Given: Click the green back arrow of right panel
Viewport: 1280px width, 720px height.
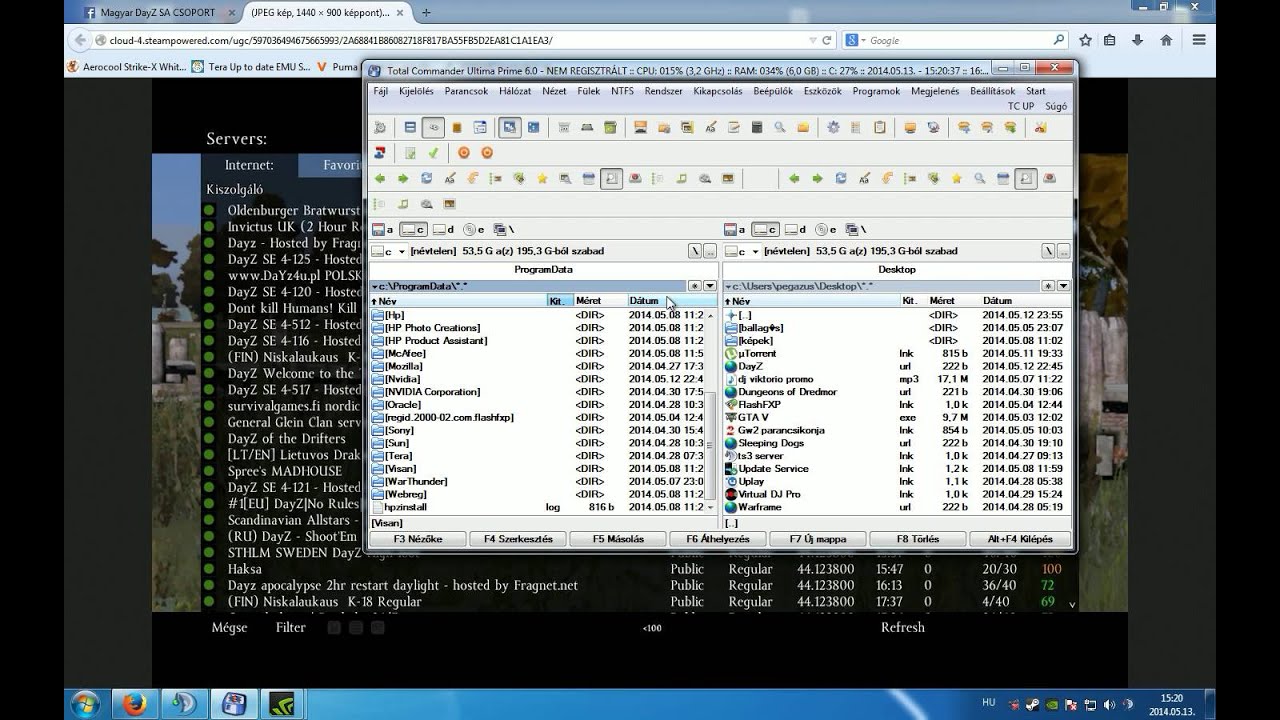Looking at the screenshot, I should pos(794,178).
